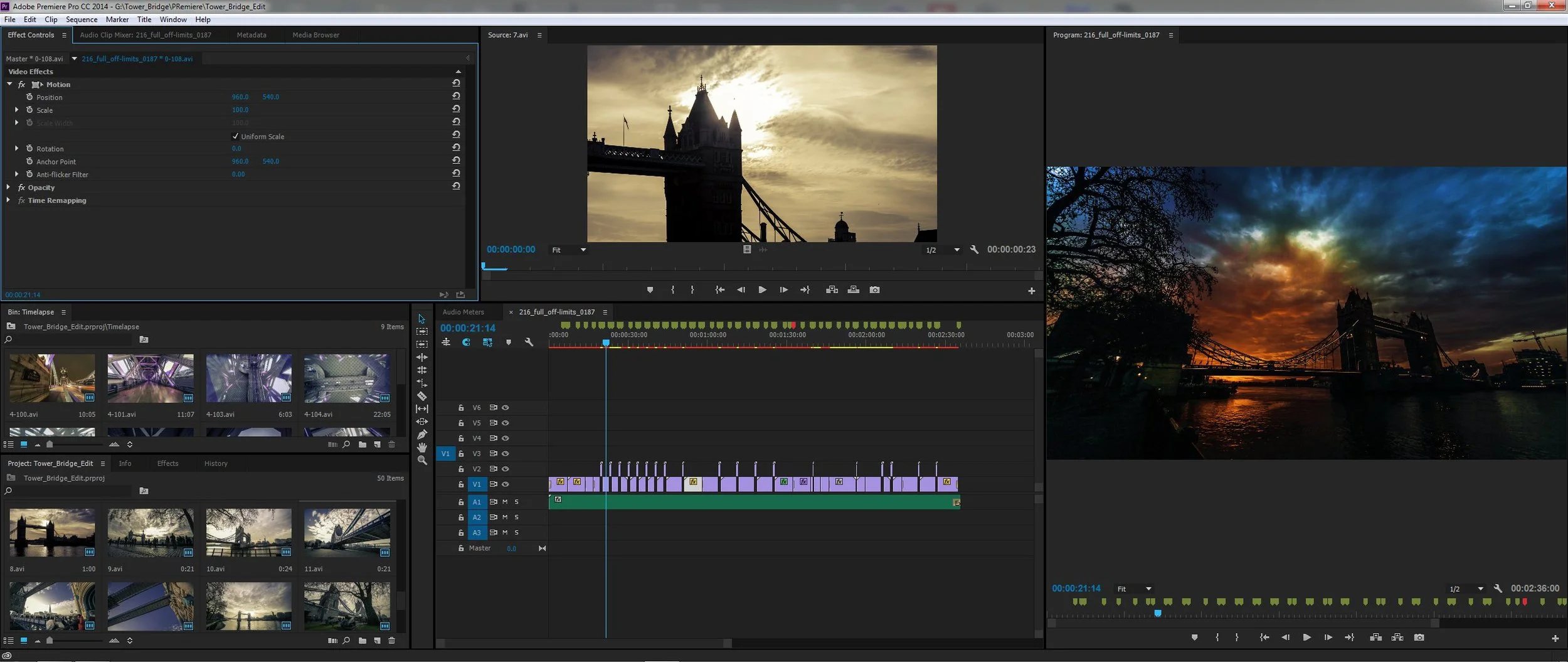Select the Razor tool in toolbox

[x=422, y=396]
